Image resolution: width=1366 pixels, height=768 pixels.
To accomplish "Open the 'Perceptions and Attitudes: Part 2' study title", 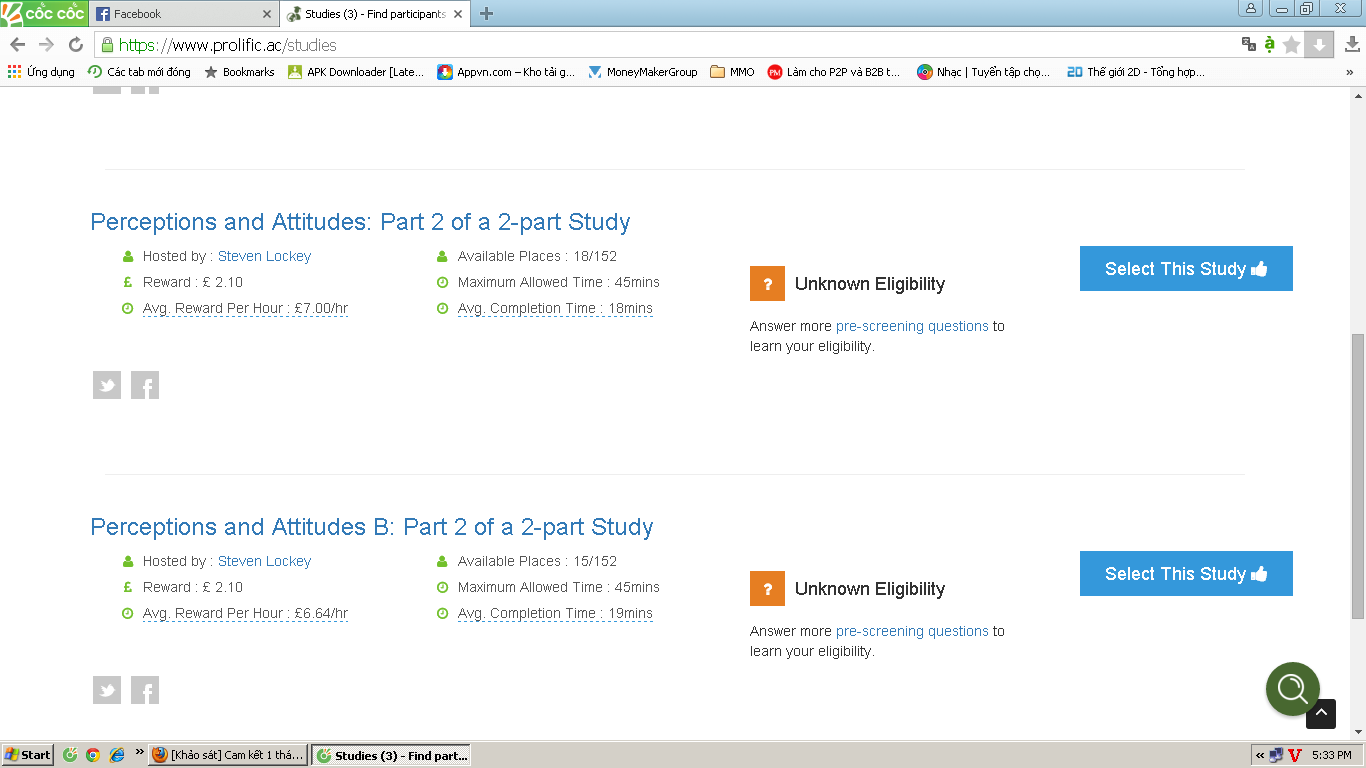I will (360, 222).
